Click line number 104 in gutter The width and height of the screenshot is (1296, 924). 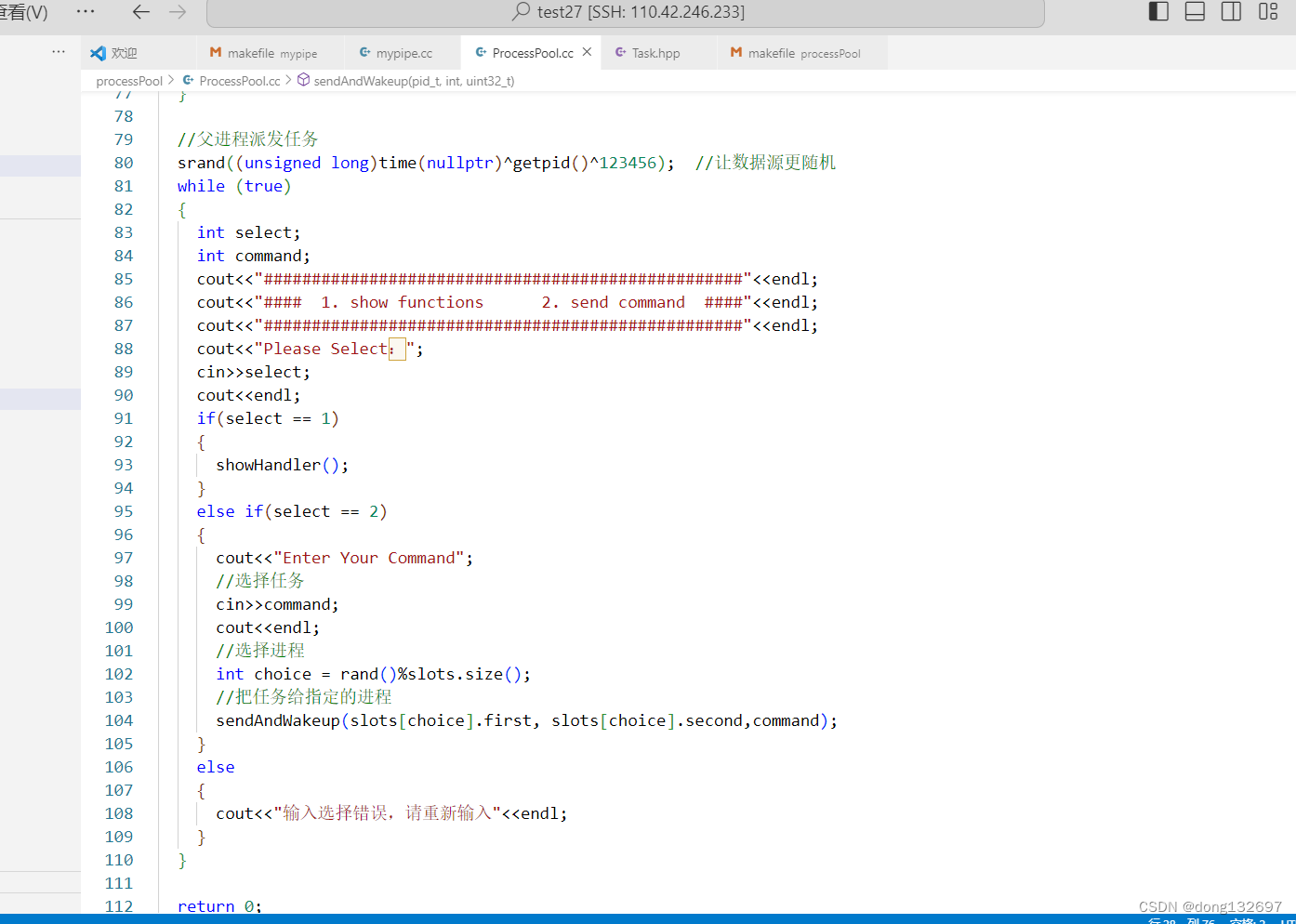coord(119,720)
